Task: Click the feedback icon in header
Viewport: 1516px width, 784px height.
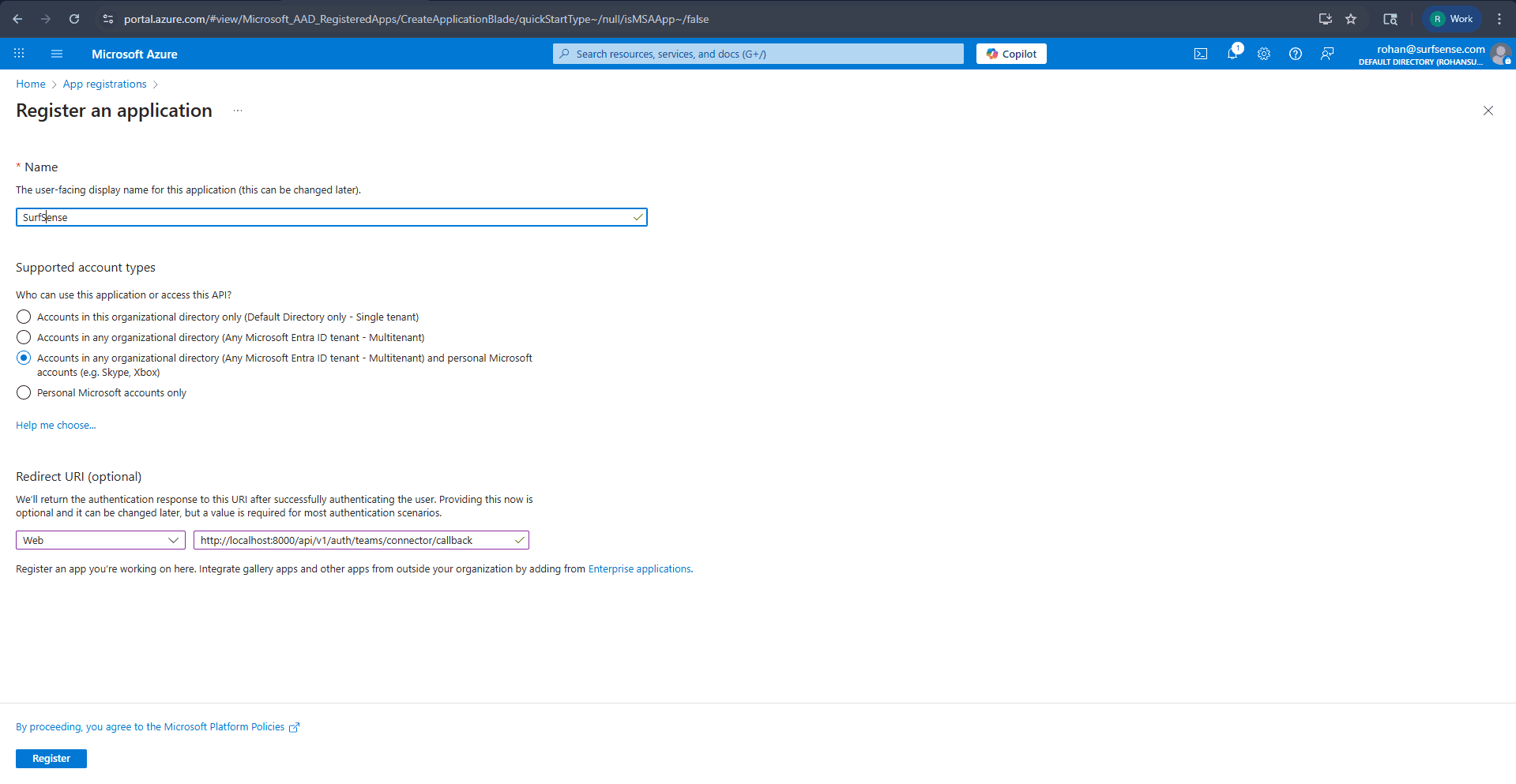Action: (1326, 54)
